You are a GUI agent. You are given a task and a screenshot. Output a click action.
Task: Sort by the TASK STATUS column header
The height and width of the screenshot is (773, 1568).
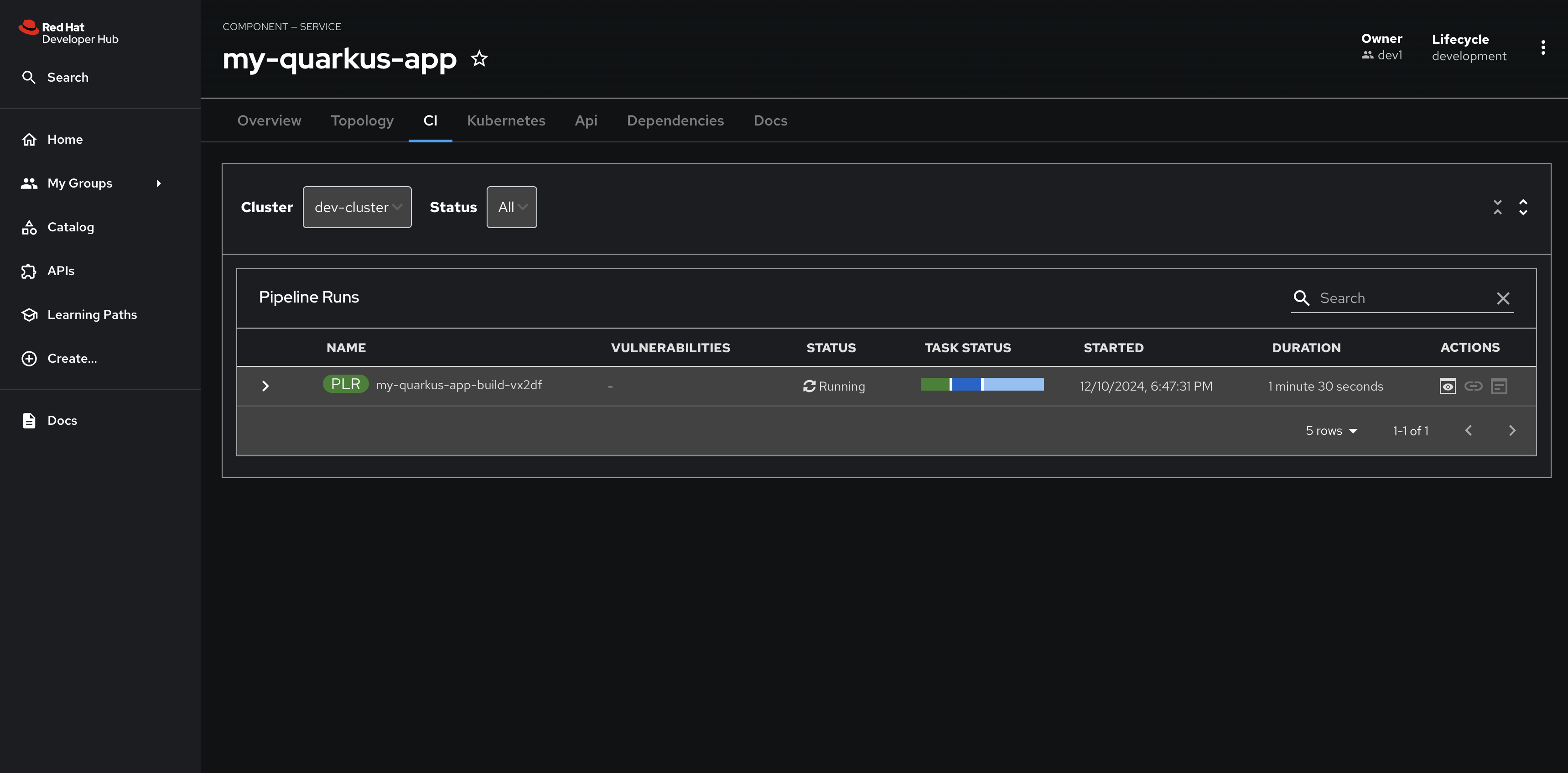coord(968,348)
